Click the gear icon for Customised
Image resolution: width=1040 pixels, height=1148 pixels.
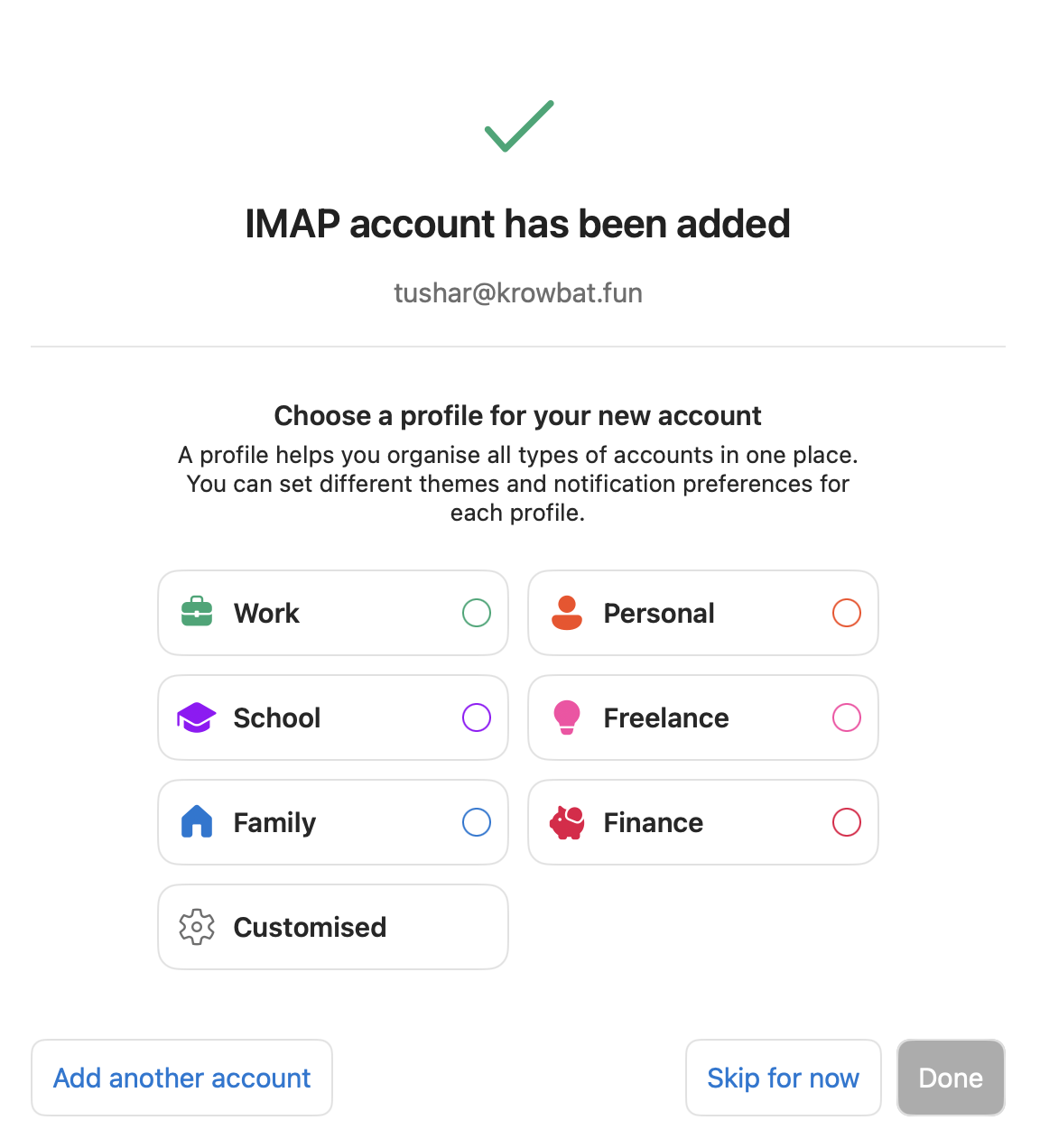point(197,927)
